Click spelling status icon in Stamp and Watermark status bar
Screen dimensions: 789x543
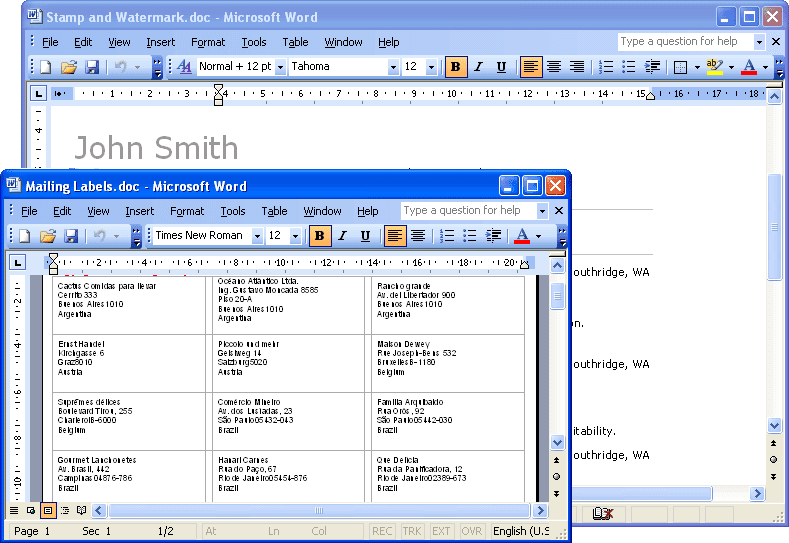[602, 513]
